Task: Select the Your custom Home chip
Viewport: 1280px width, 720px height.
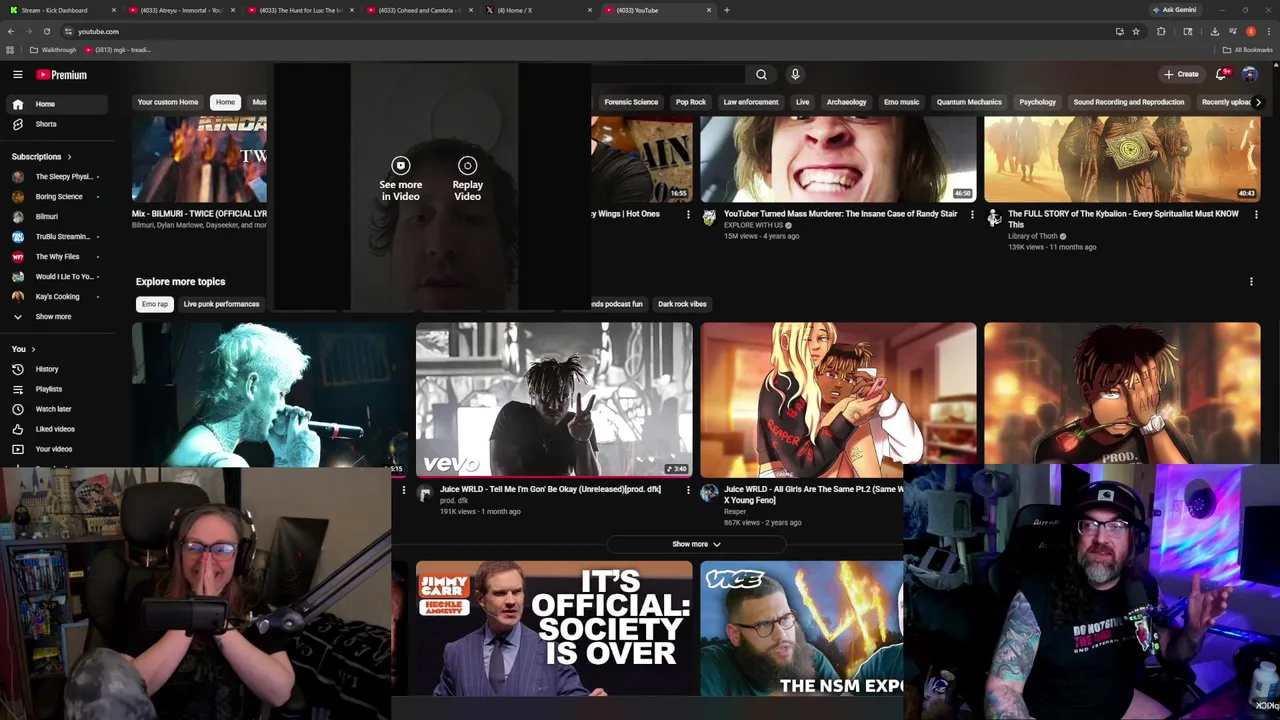Action: coord(168,102)
